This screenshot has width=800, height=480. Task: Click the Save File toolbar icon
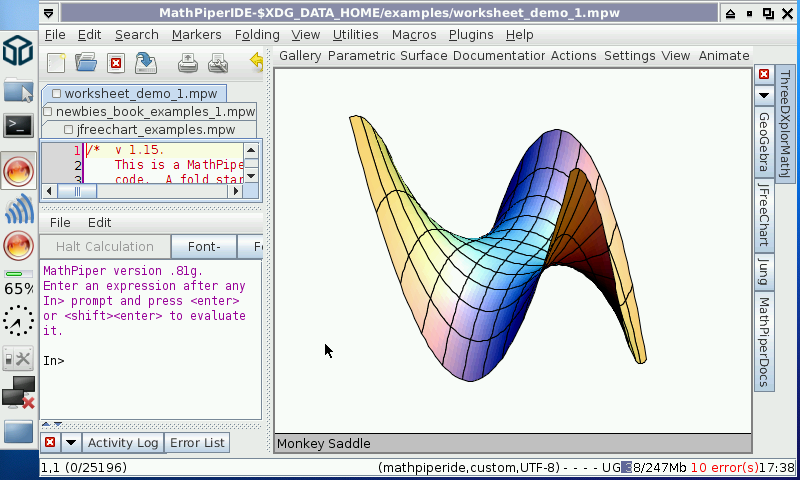[x=146, y=63]
